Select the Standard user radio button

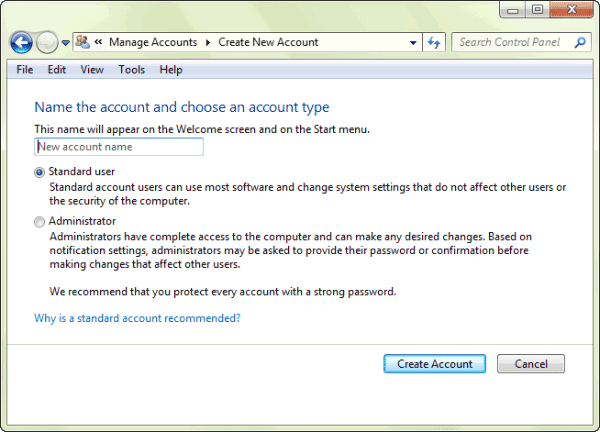(39, 172)
